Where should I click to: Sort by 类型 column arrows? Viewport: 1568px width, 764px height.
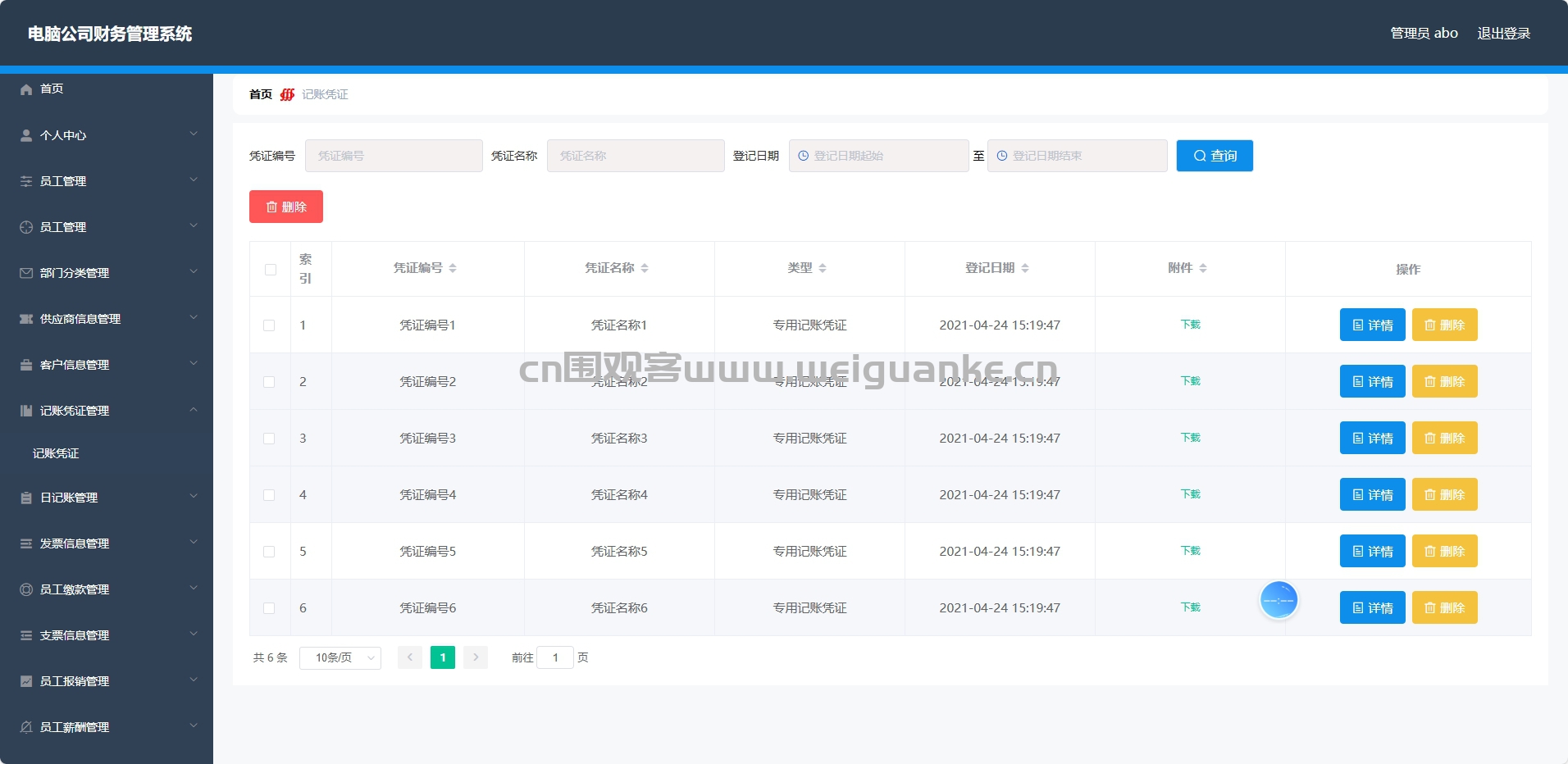823,268
